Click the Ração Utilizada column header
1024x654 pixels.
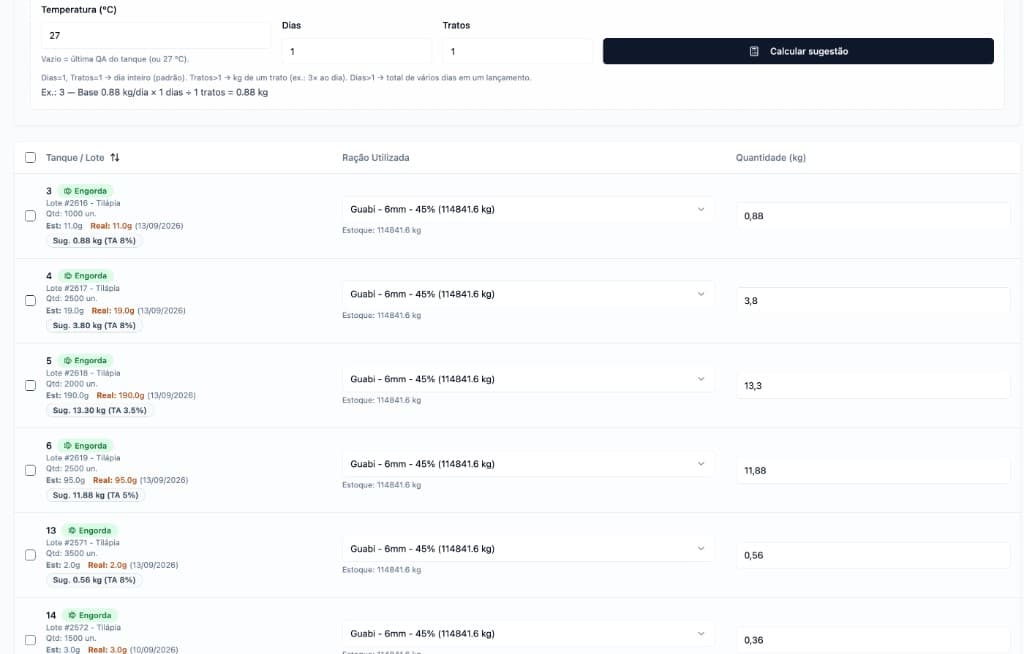click(x=376, y=157)
